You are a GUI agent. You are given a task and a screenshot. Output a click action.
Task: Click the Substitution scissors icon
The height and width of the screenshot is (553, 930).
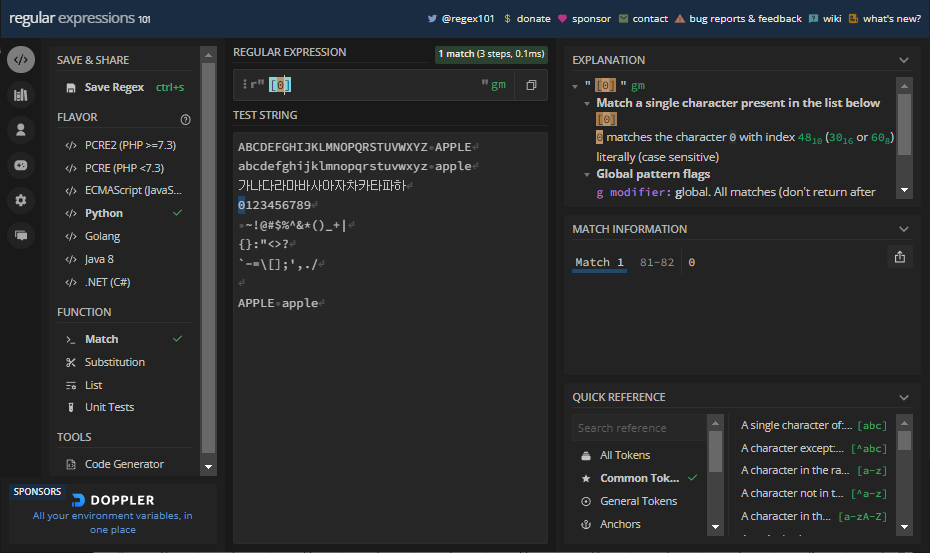(x=71, y=363)
